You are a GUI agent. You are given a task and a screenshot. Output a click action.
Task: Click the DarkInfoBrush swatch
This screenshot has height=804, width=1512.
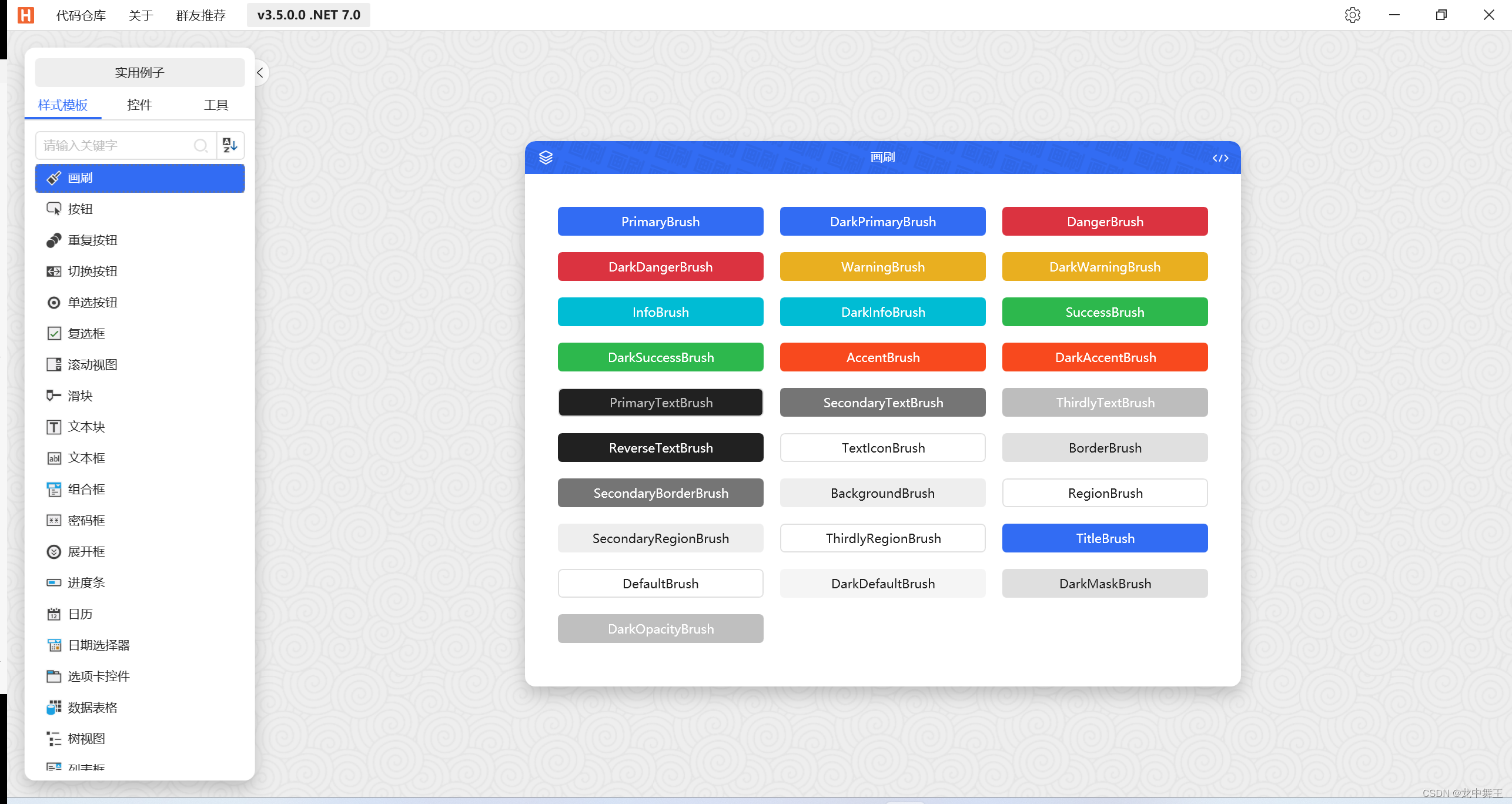882,312
